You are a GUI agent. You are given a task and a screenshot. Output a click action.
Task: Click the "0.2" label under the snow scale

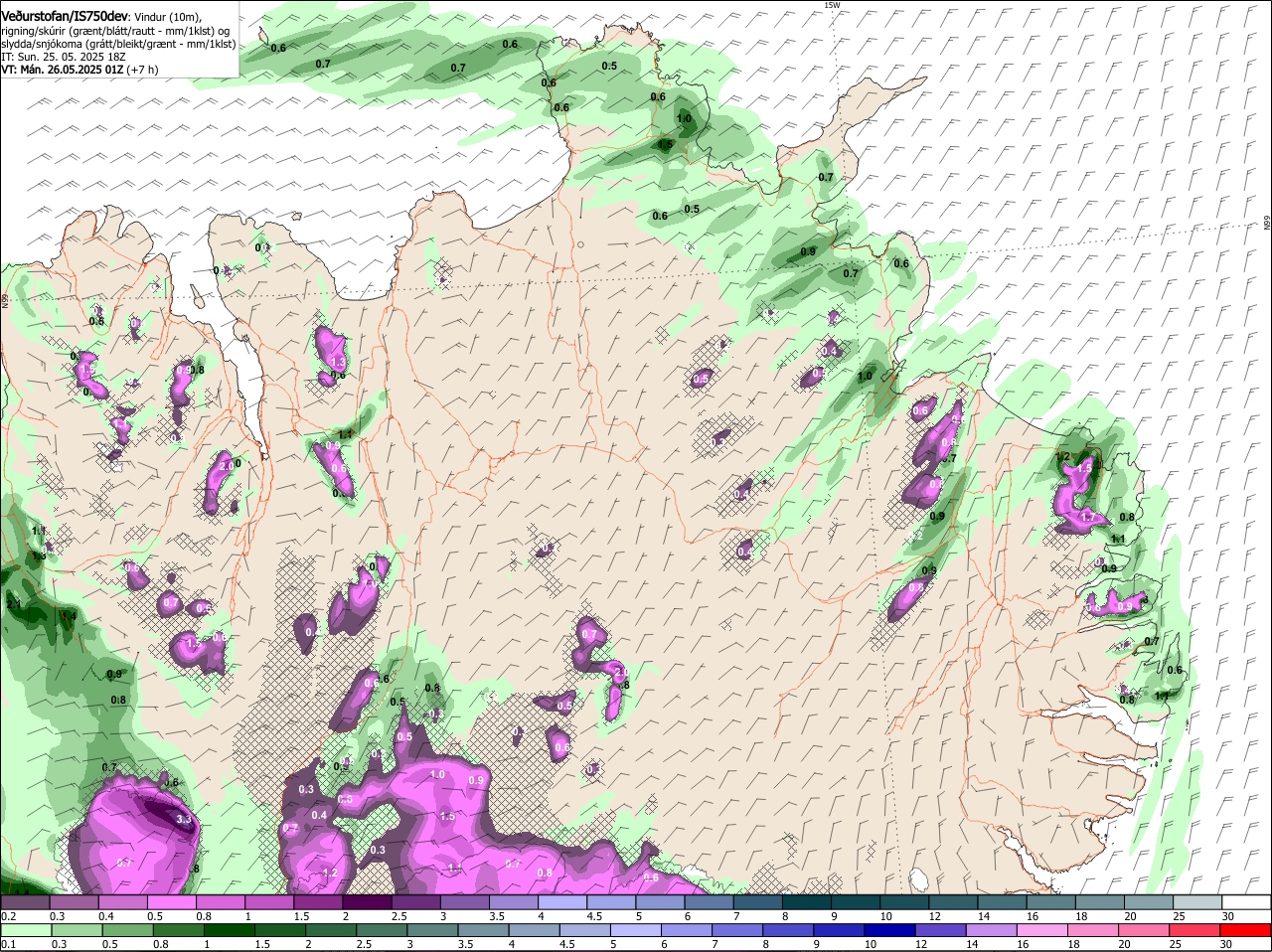(9, 915)
